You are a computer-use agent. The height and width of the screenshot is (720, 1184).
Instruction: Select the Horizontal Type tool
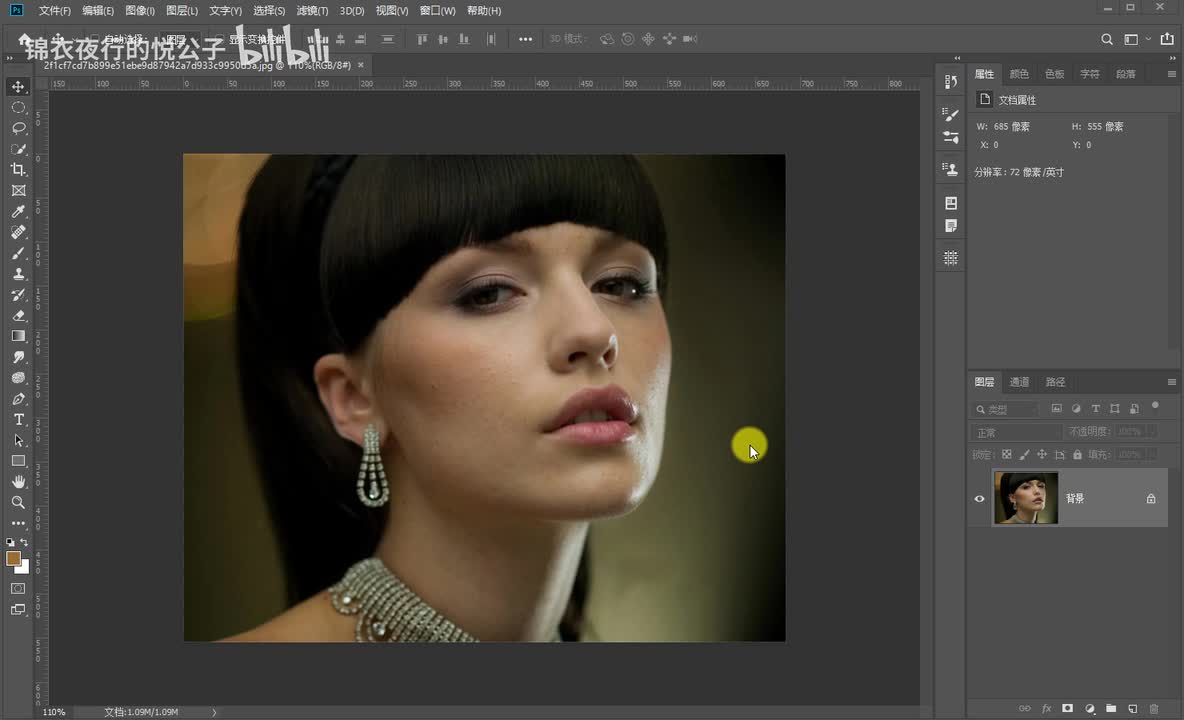click(18, 419)
